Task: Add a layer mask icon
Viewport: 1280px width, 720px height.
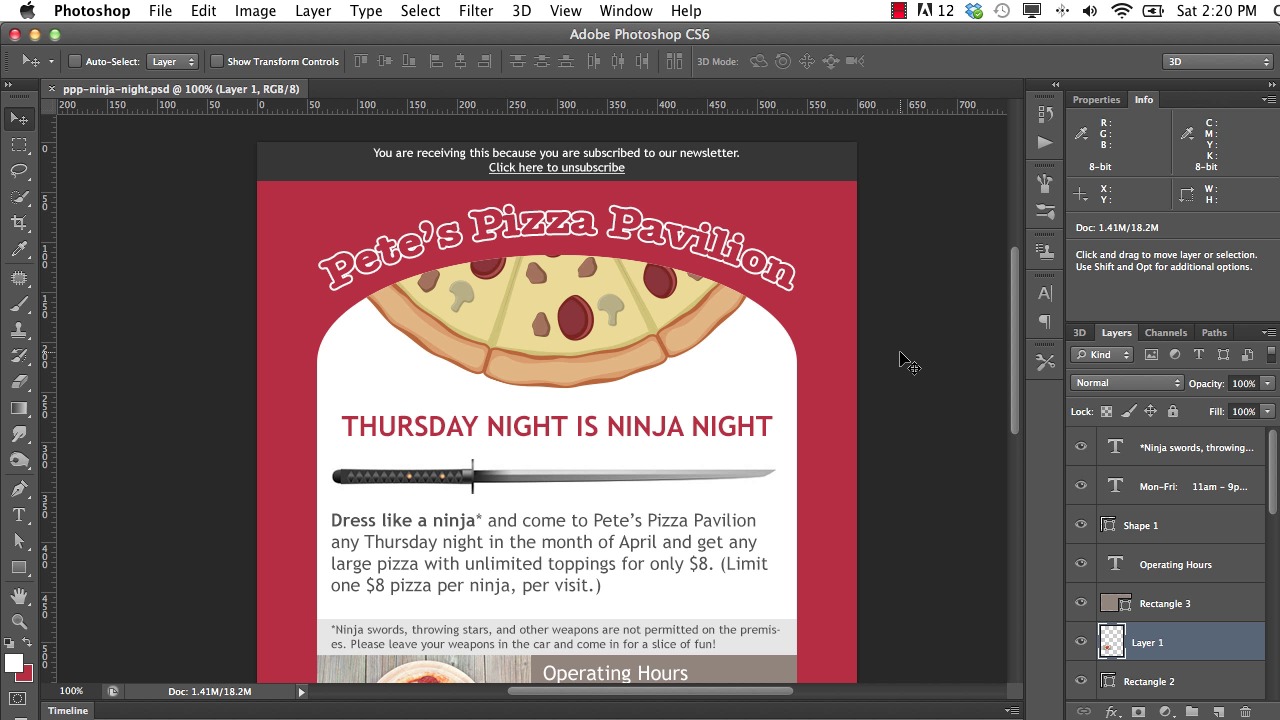Action: coord(1138,711)
